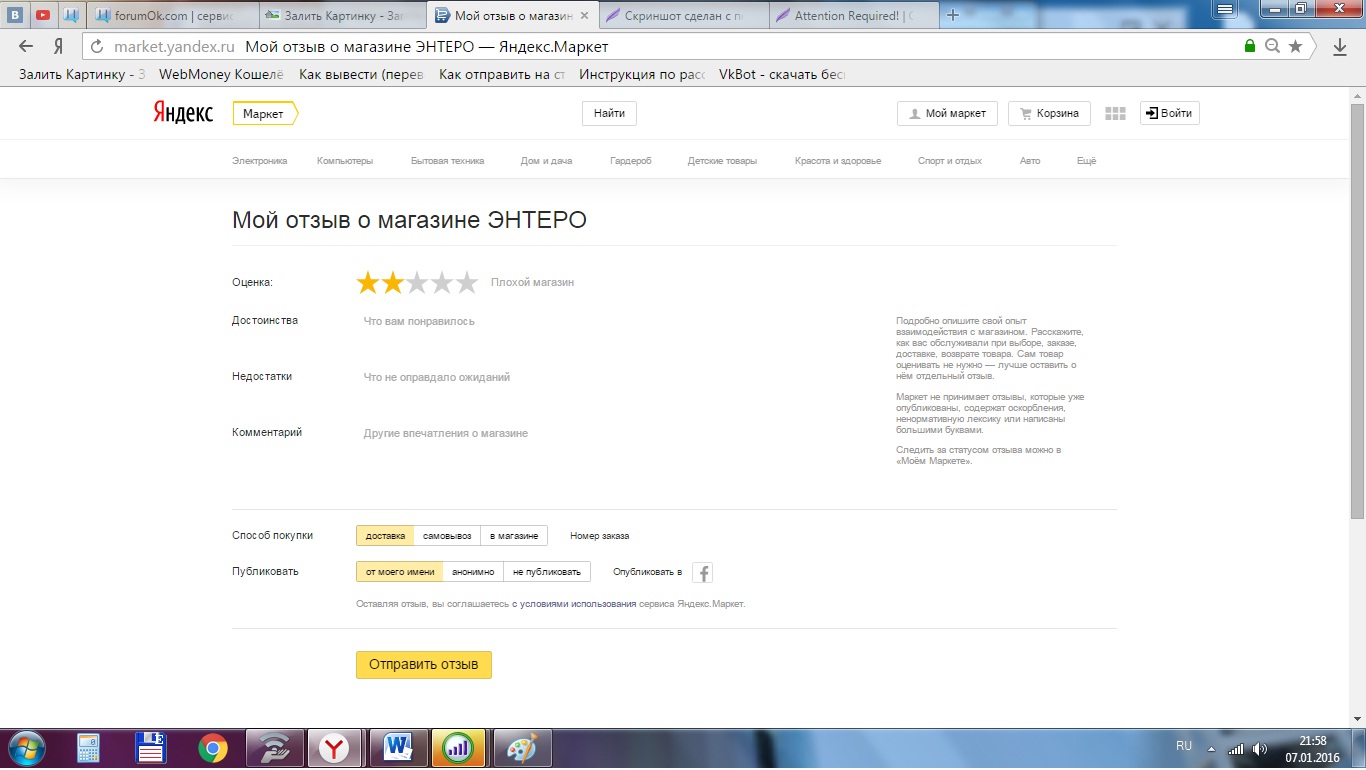Screen dimensions: 1366x770
Task: Open Paint from the taskbar
Action: [x=521, y=748]
